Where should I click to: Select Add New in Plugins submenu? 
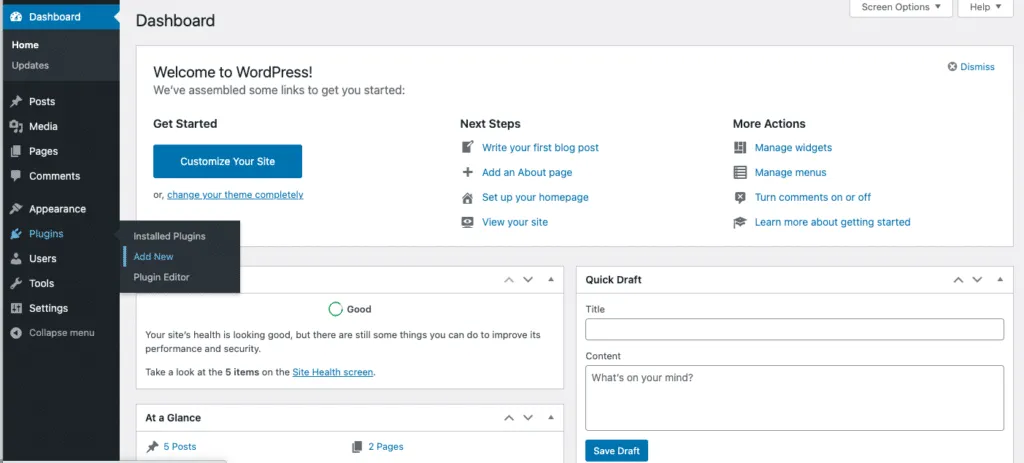(x=154, y=257)
